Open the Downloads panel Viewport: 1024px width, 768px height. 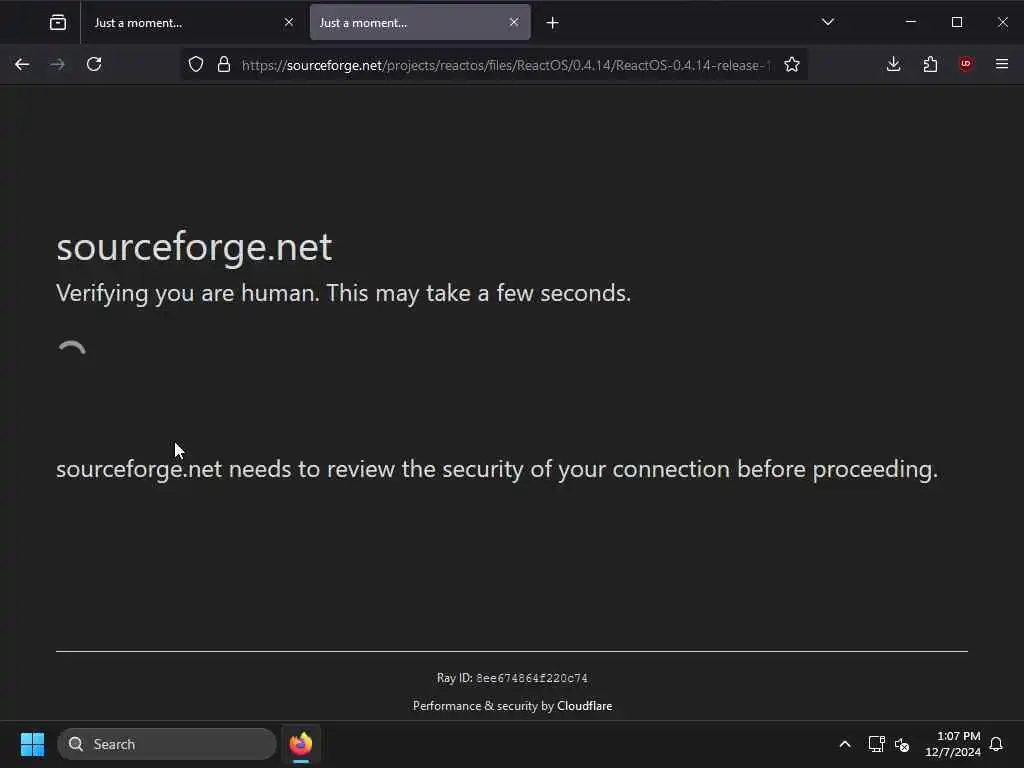pos(894,64)
